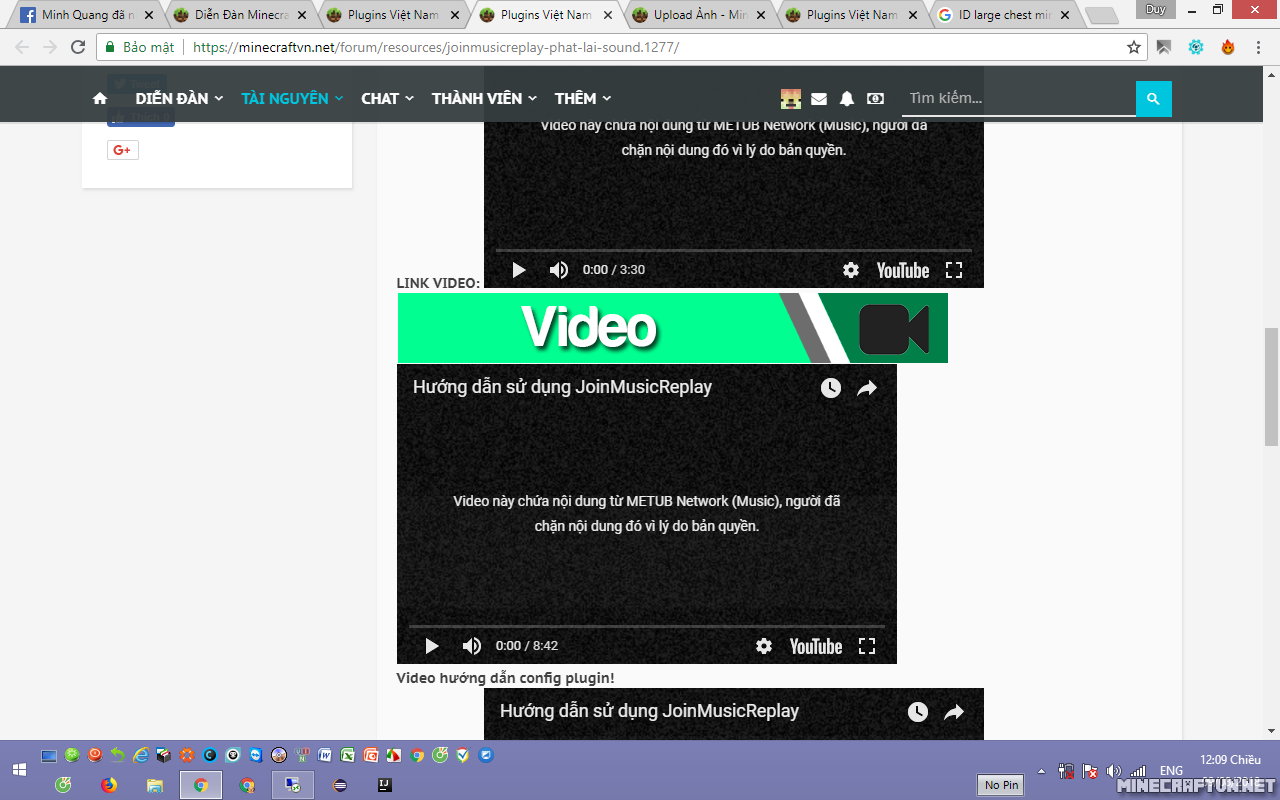The image size is (1280, 800).
Task: Close the Upload Ảnh tab
Action: click(761, 16)
